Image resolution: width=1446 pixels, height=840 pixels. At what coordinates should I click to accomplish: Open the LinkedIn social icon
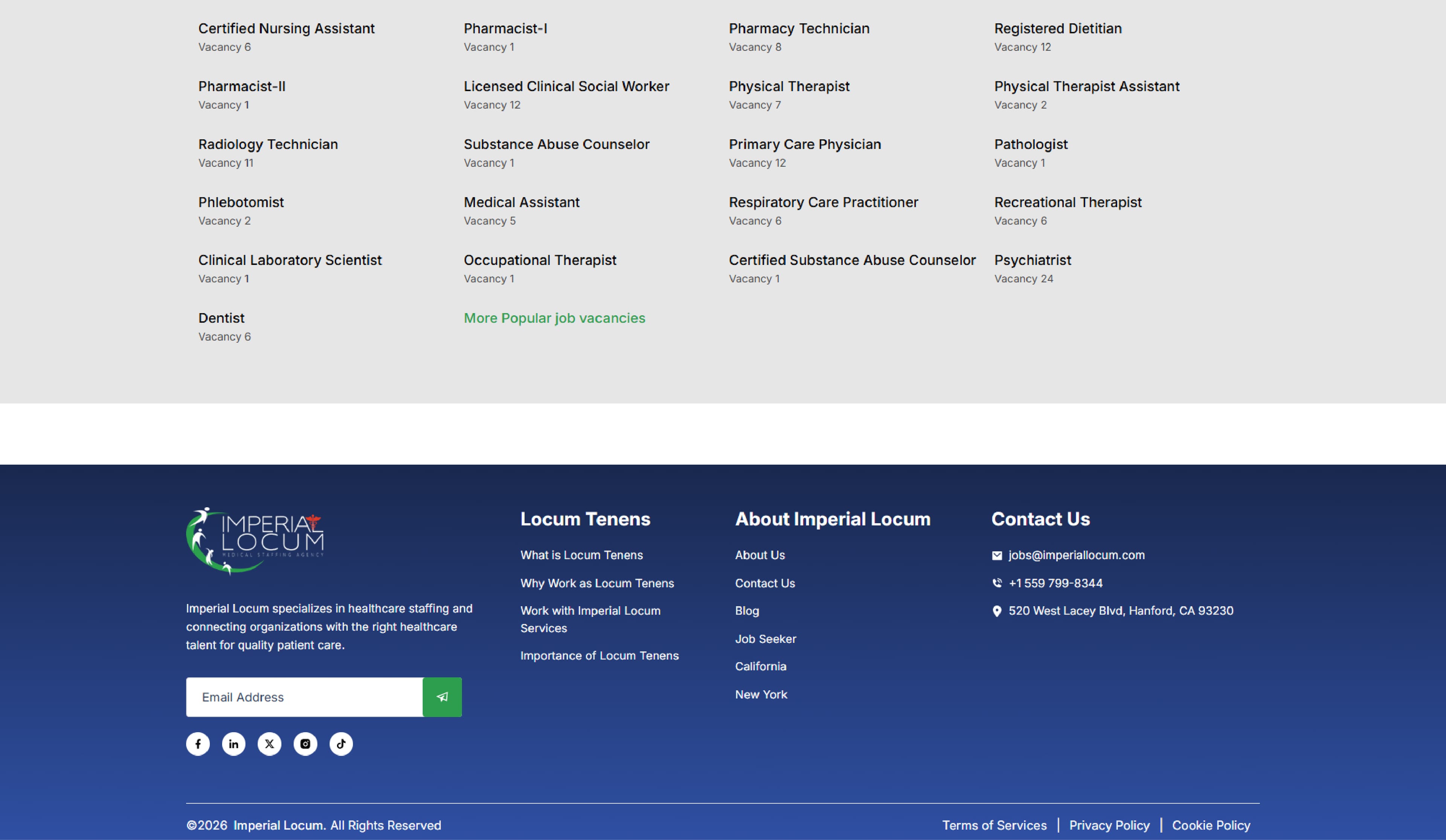[233, 744]
